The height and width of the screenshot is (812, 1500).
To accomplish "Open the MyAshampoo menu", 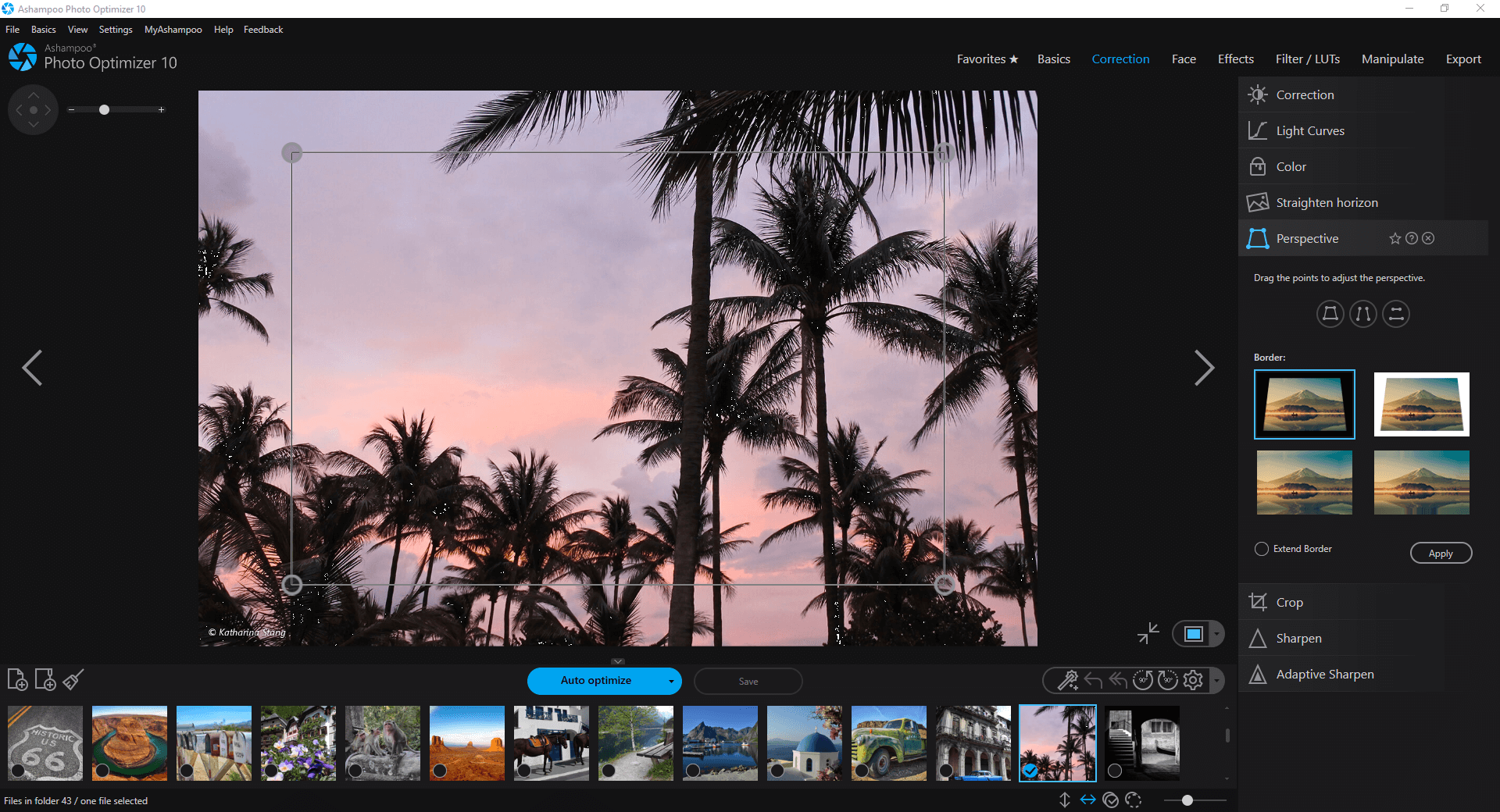I will pyautogui.click(x=173, y=30).
